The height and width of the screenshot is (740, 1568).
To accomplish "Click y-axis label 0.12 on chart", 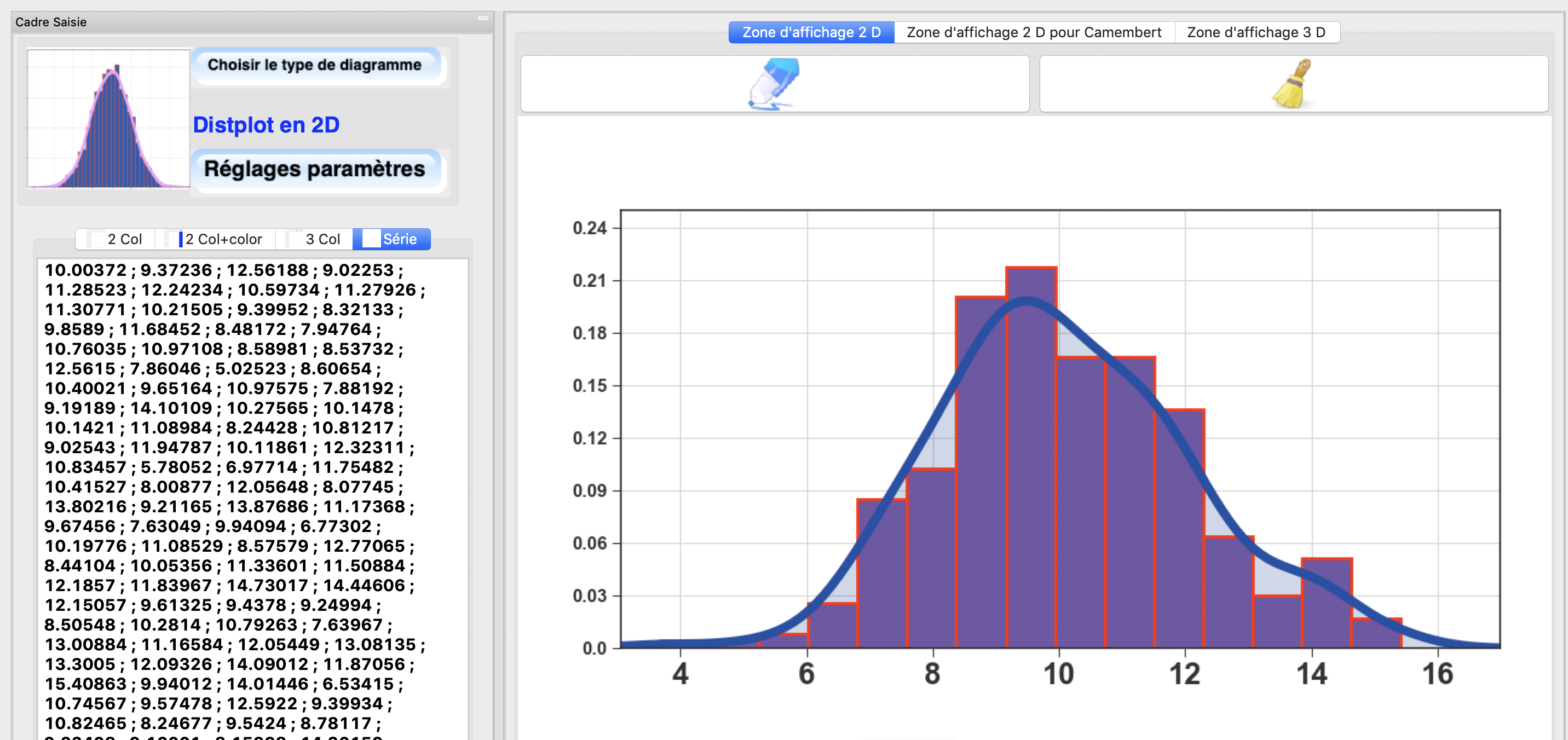I will coord(590,438).
